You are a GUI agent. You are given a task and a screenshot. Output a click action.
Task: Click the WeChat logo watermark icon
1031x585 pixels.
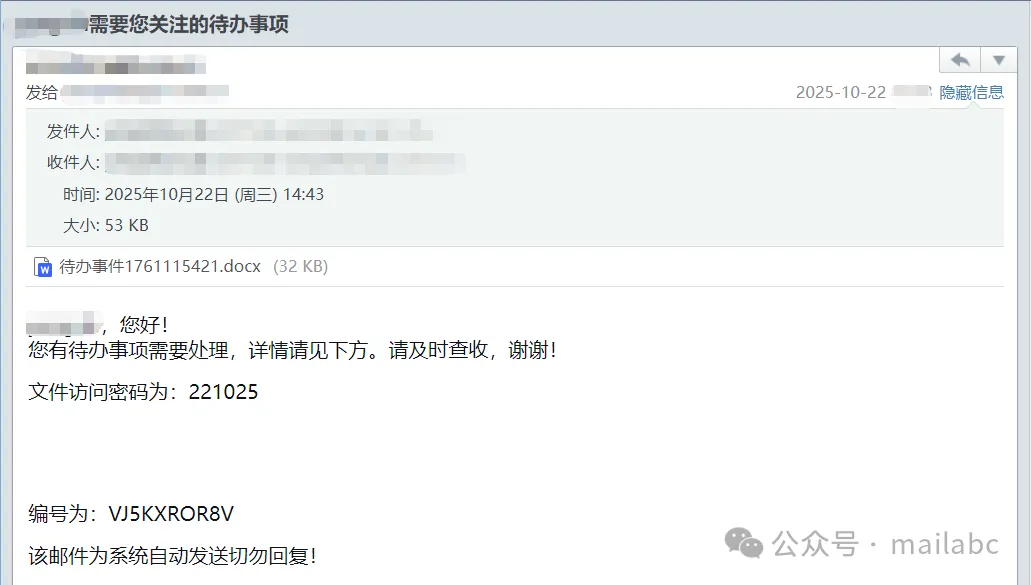pos(744,544)
